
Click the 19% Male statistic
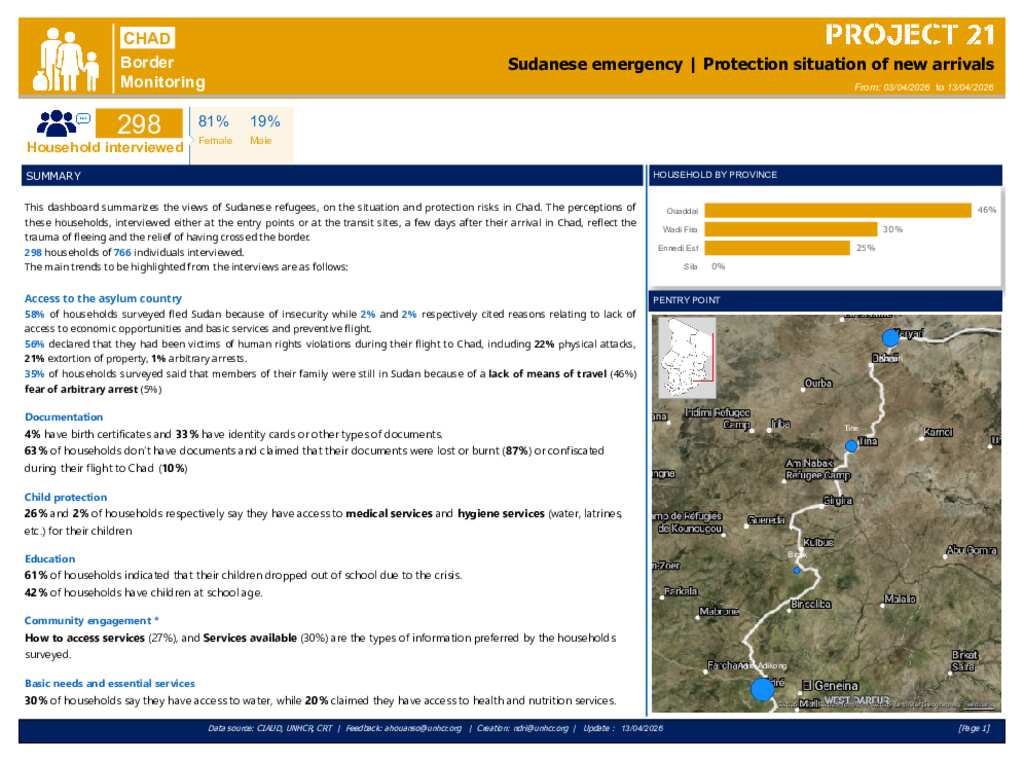(x=264, y=129)
